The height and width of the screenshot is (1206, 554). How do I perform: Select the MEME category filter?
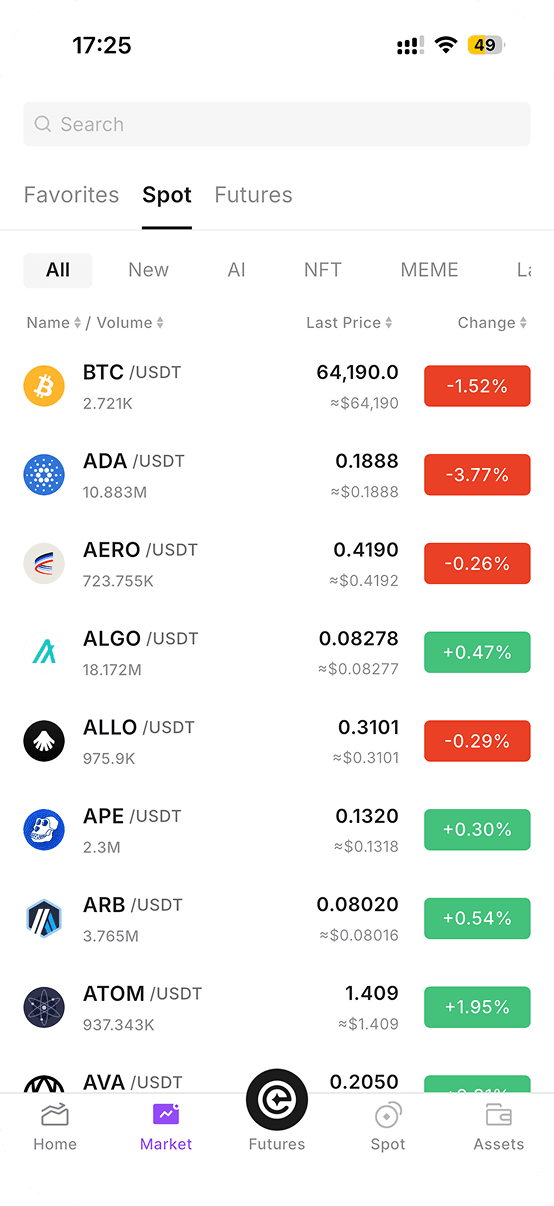(429, 270)
